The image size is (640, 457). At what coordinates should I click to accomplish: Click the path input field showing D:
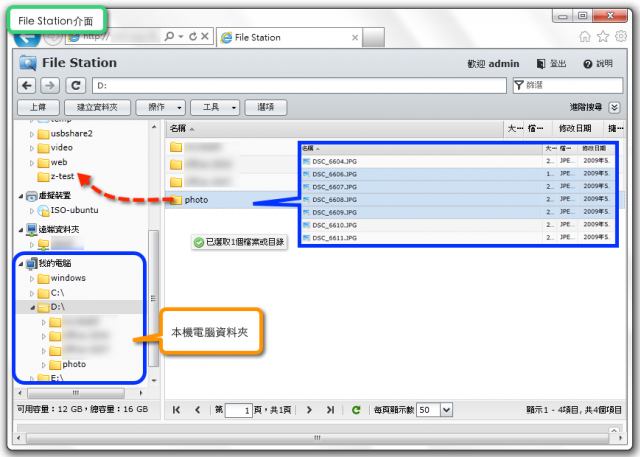click(x=299, y=86)
